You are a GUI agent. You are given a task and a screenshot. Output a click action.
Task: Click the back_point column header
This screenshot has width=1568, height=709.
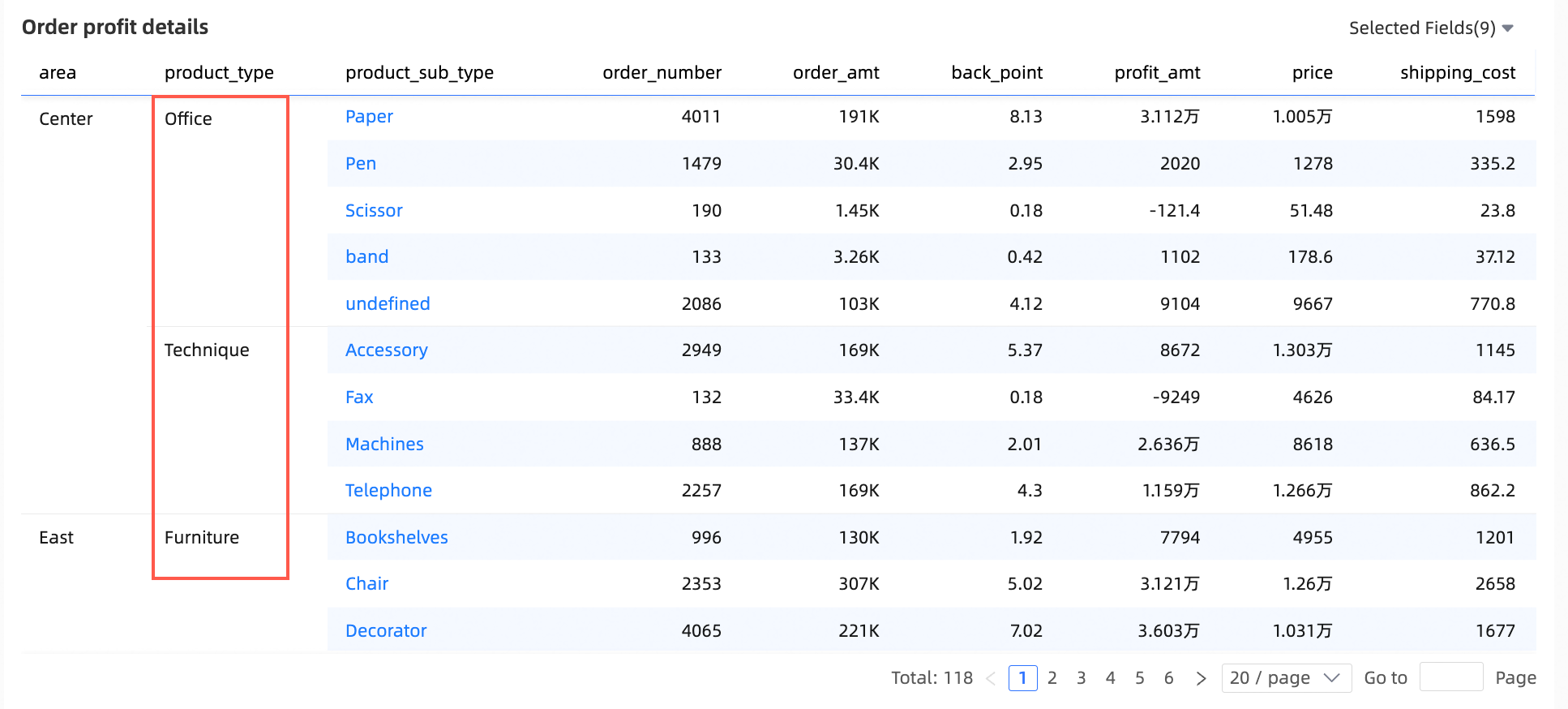996,72
